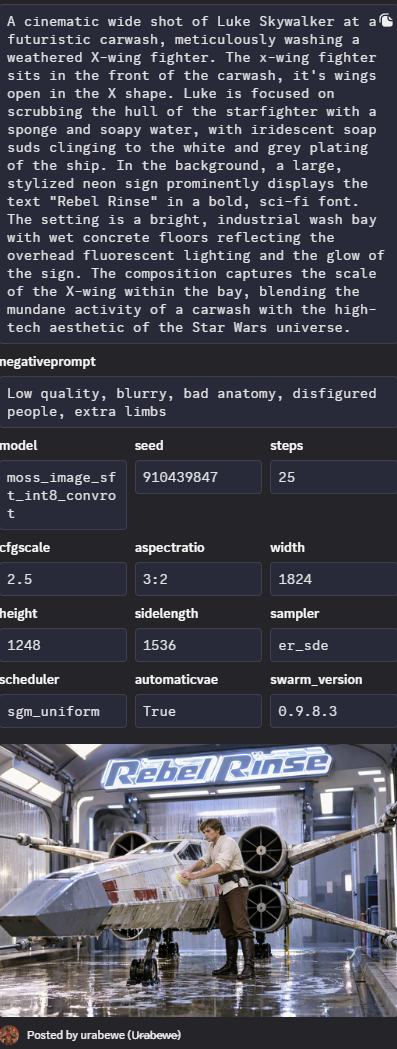Screen dimensions: 397x1049
Task: Click the model field label
Action: click(19, 446)
